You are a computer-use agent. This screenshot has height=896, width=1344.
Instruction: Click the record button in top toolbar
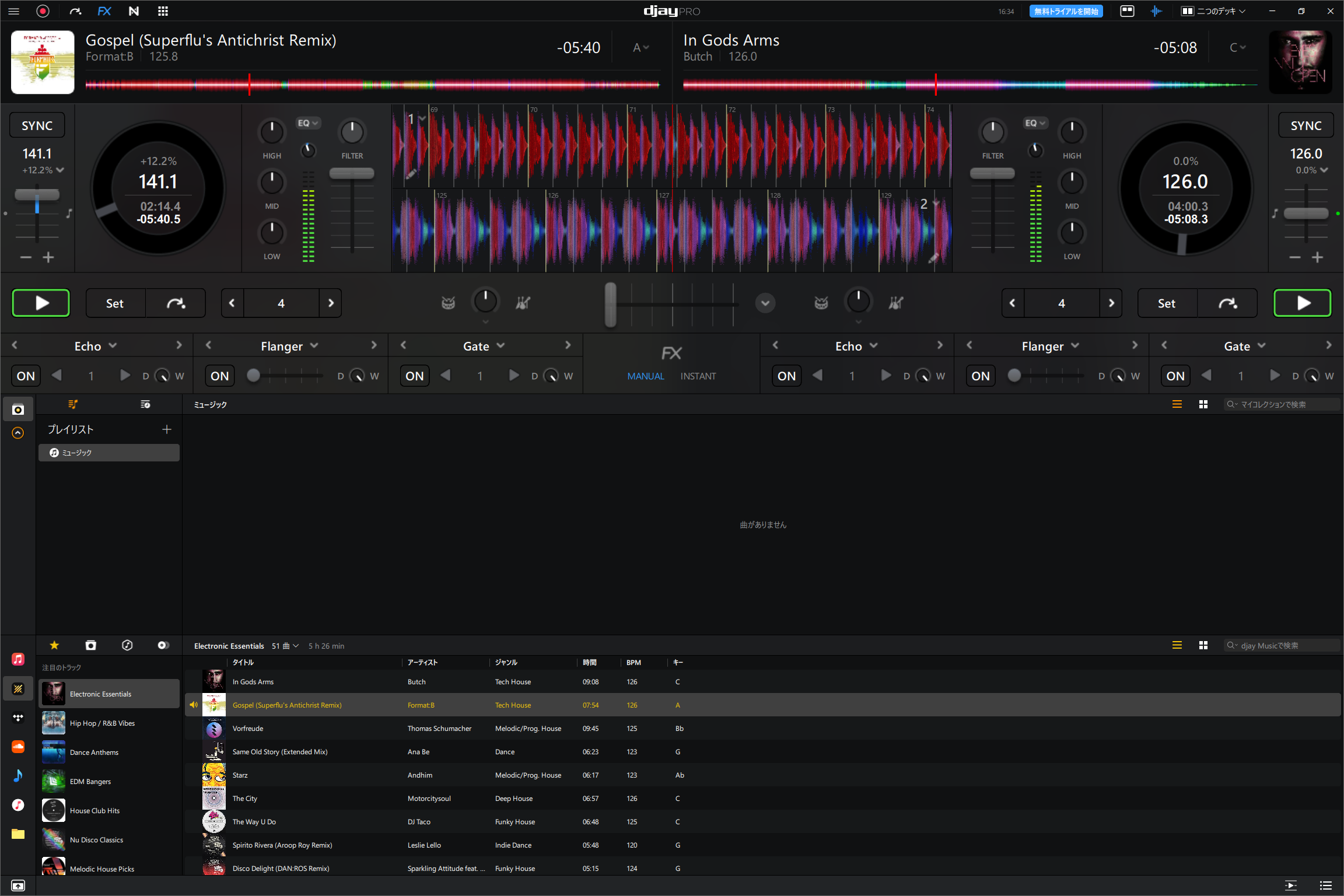[43, 11]
